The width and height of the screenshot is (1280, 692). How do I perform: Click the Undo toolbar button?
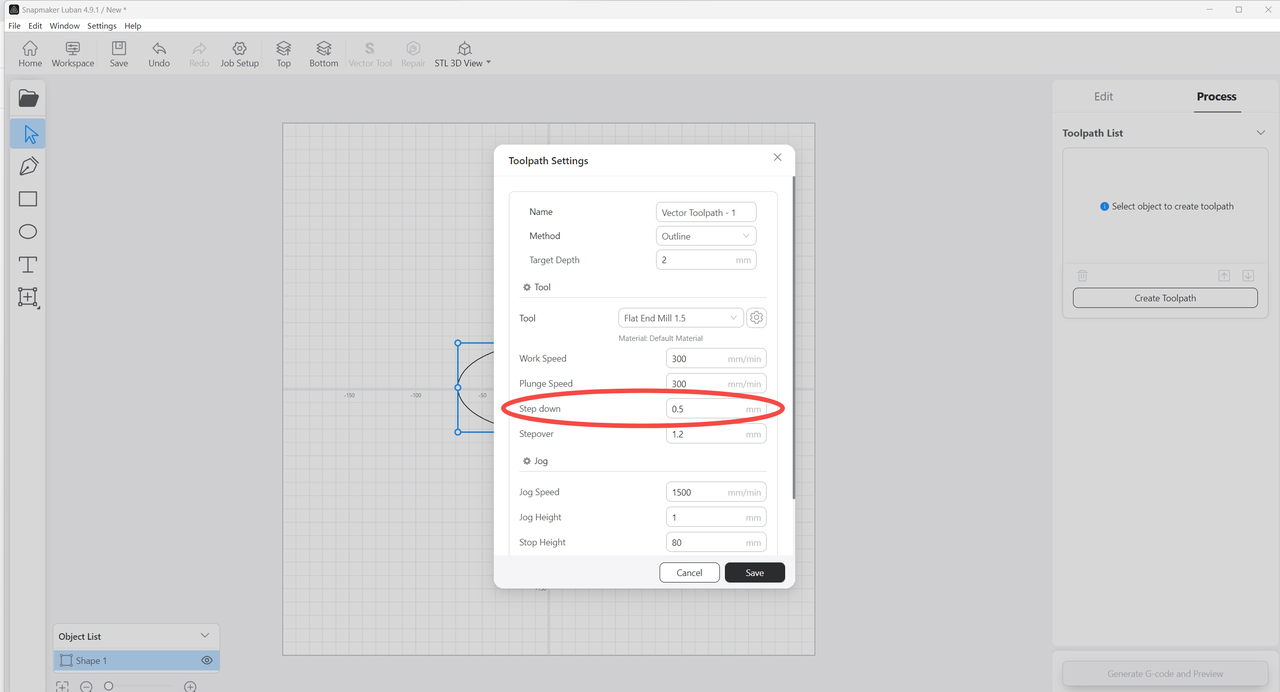tap(159, 54)
